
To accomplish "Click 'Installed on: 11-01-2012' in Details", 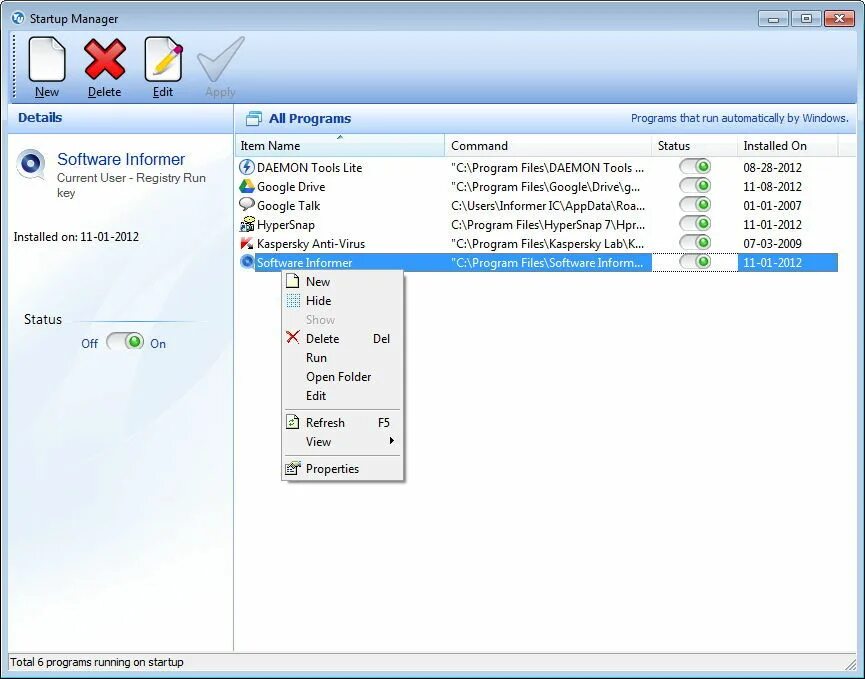I will [76, 237].
